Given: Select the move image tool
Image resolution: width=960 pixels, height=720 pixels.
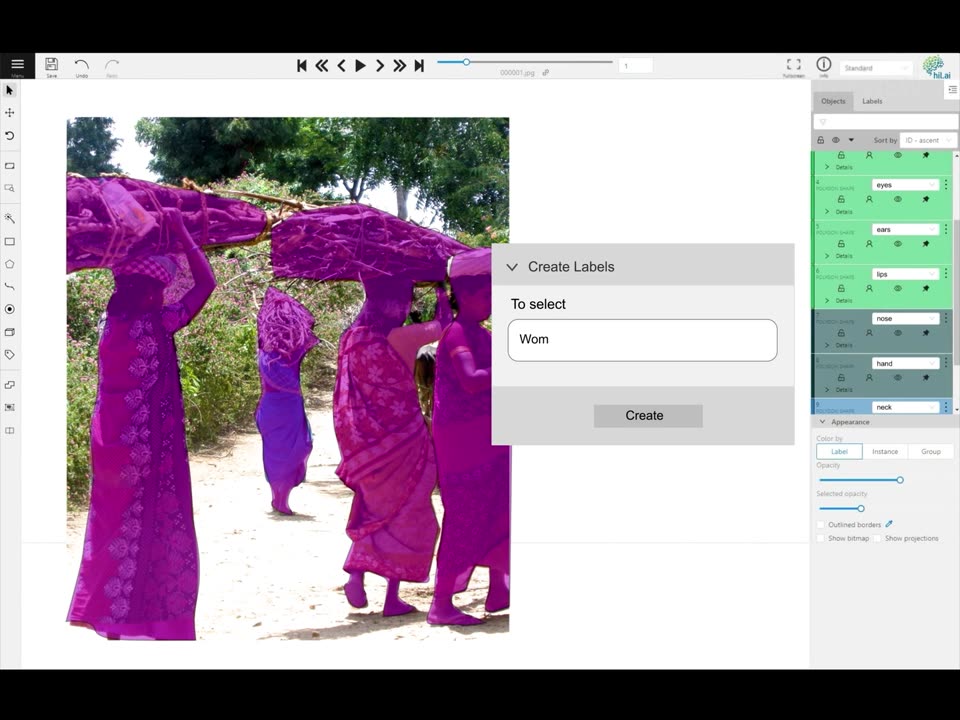Looking at the screenshot, I should (9, 113).
